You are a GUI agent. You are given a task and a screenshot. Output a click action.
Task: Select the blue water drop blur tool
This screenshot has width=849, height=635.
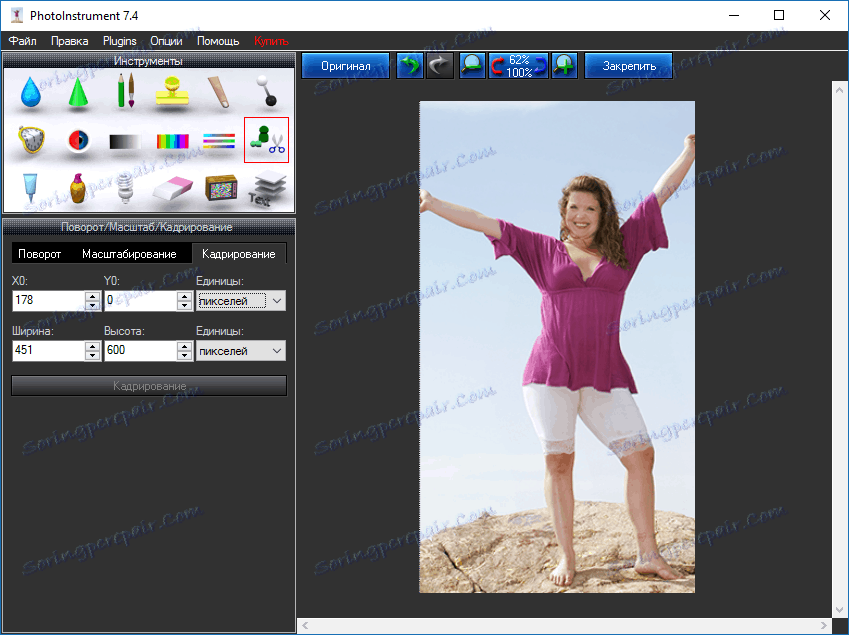[x=32, y=93]
